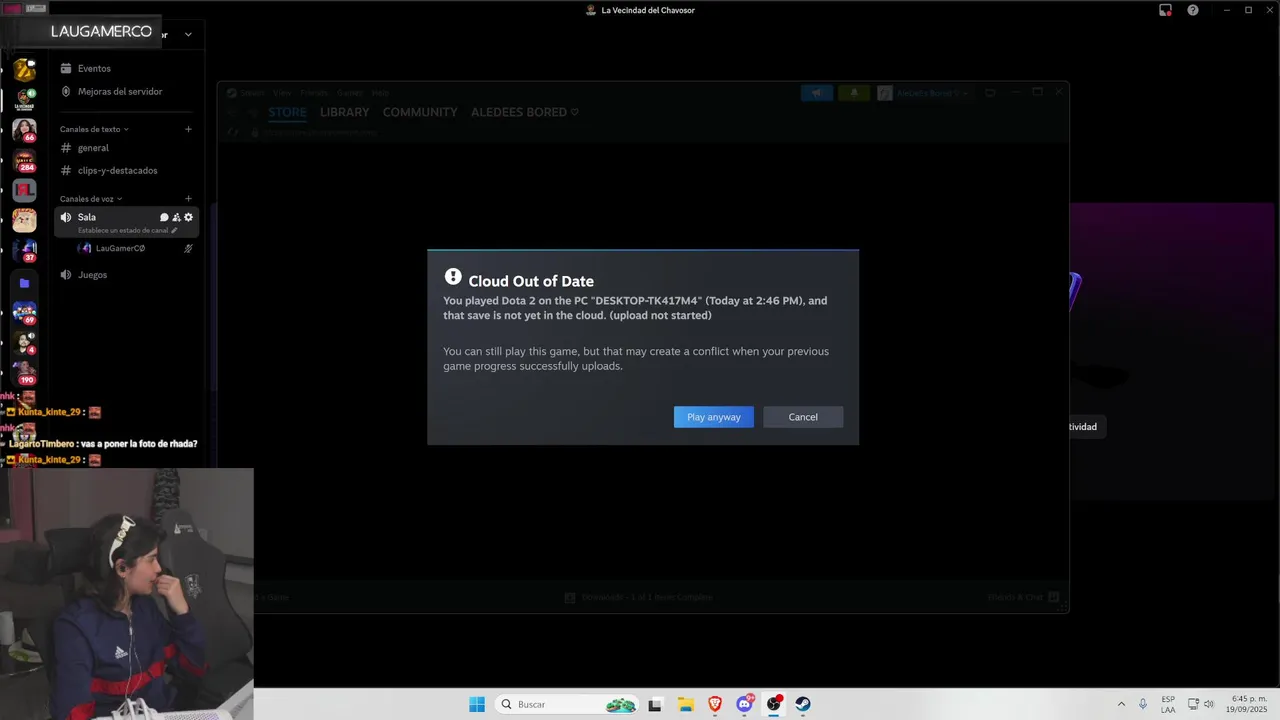Show hidden system tray icons
The width and height of the screenshot is (1280, 720).
click(x=1121, y=704)
